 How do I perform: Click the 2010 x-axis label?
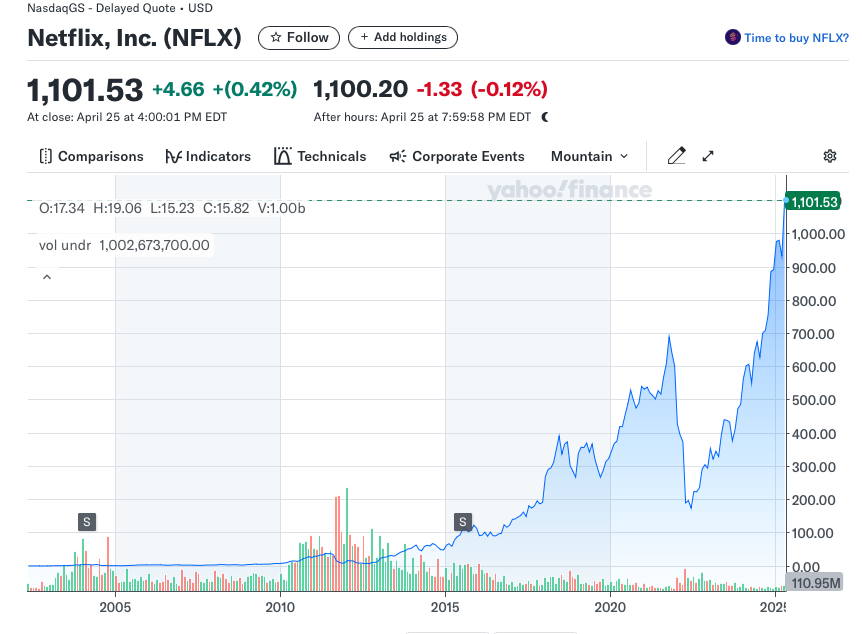click(280, 608)
